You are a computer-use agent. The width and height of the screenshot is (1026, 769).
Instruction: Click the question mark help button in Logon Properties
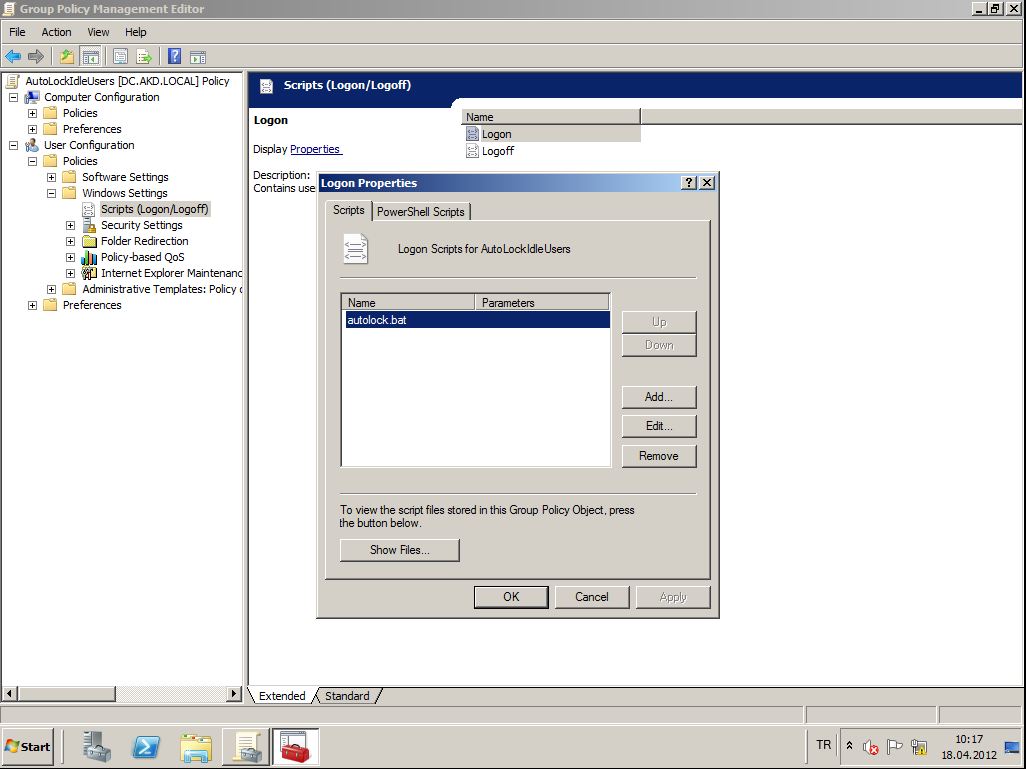688,183
